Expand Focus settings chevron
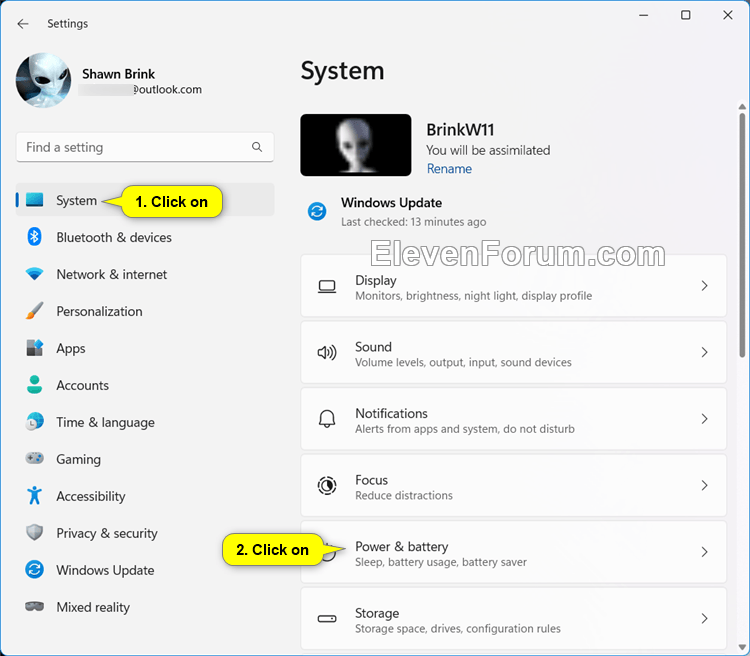This screenshot has width=750, height=656. (704, 485)
